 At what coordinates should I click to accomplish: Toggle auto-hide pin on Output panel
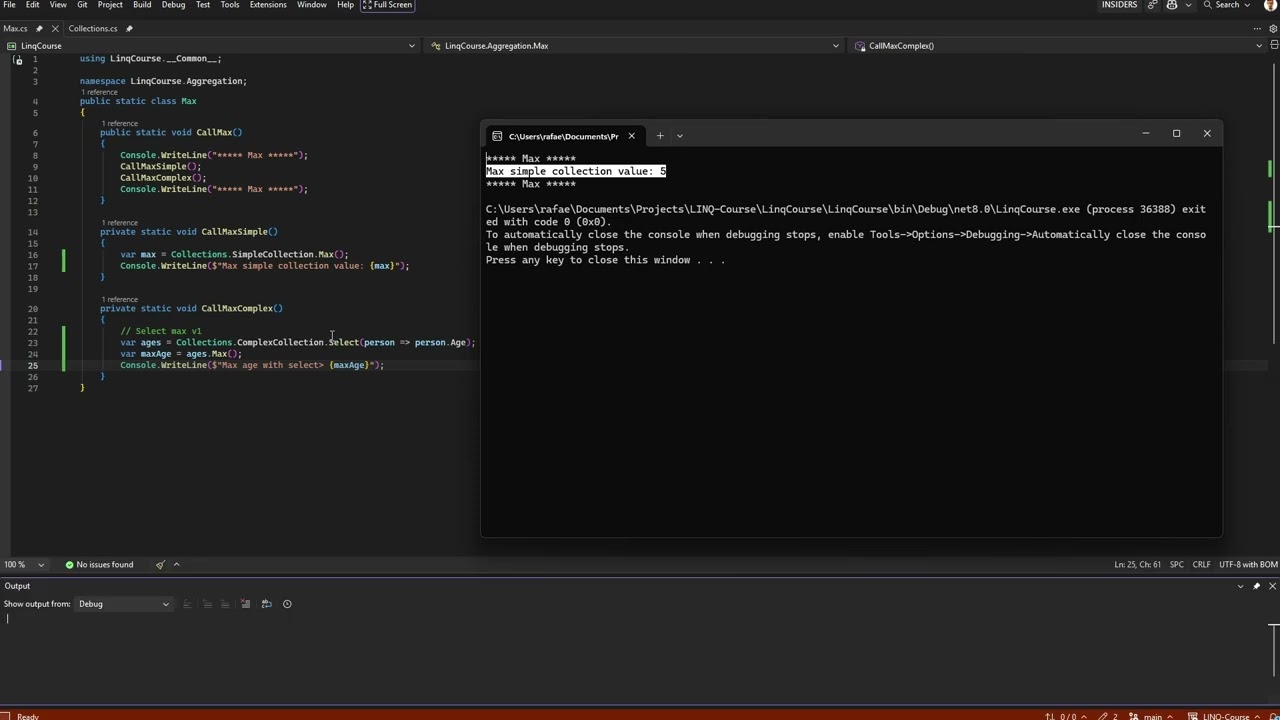(x=1256, y=586)
